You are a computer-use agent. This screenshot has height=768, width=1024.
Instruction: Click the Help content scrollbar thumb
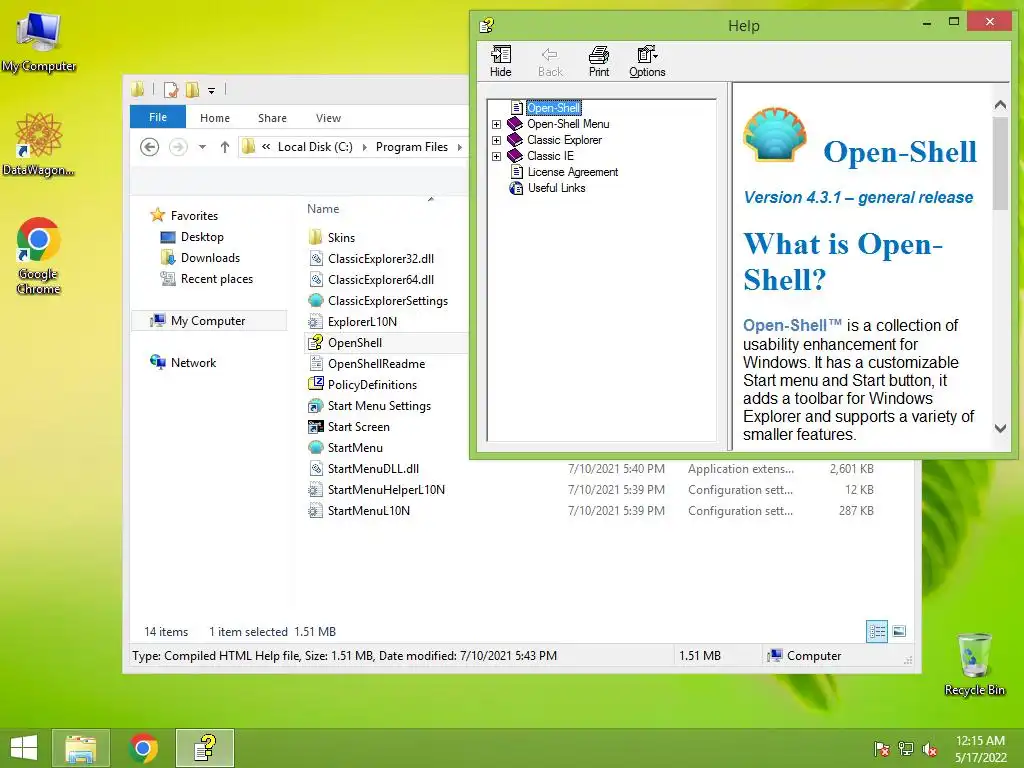tap(1000, 163)
